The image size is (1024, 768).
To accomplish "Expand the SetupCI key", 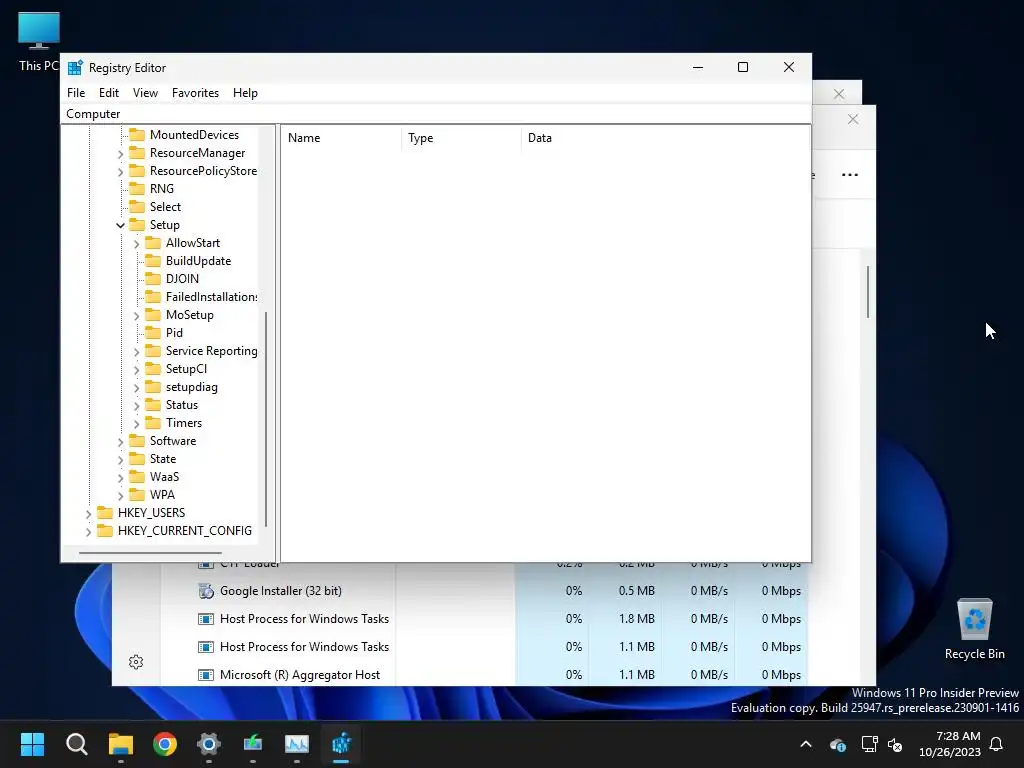I will 136,370.
